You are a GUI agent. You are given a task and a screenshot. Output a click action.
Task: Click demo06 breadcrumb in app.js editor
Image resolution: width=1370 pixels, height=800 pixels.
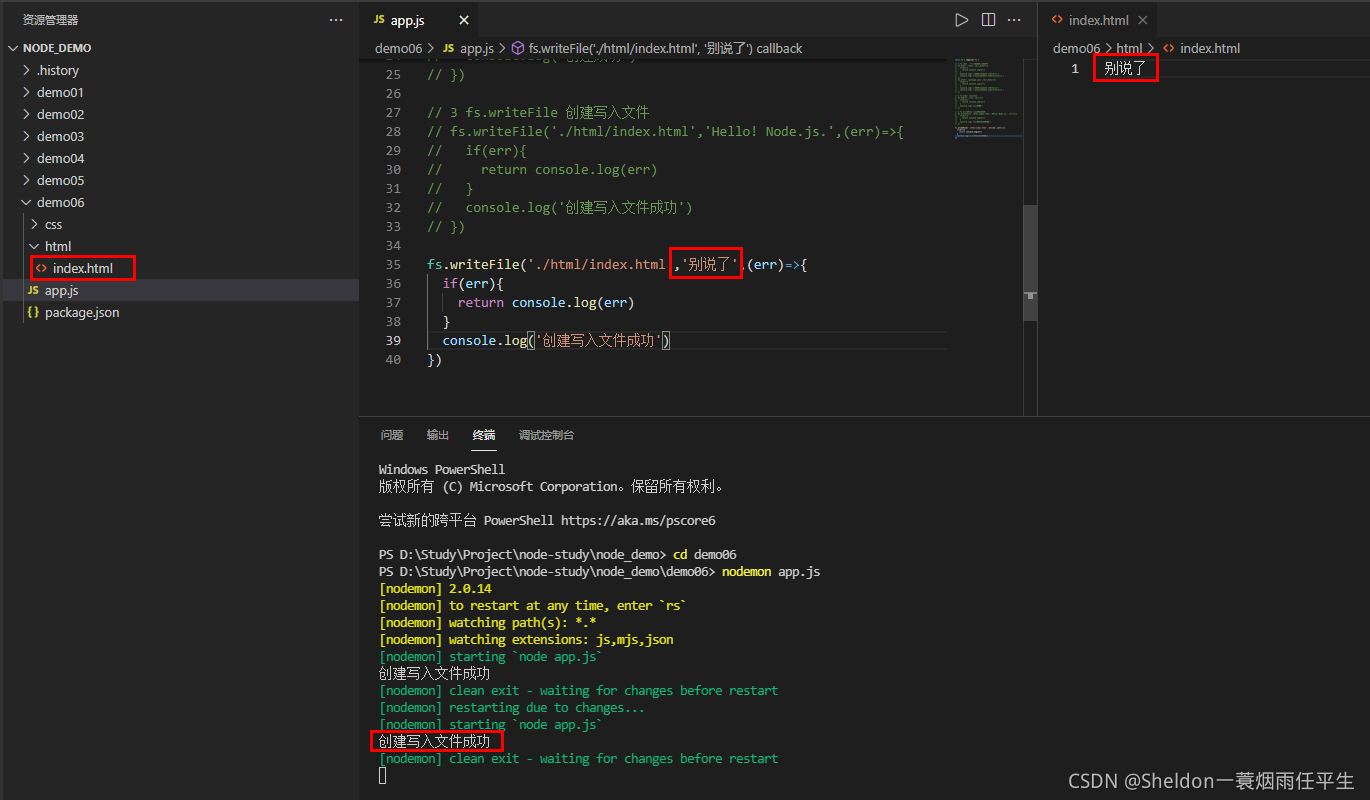tap(399, 48)
